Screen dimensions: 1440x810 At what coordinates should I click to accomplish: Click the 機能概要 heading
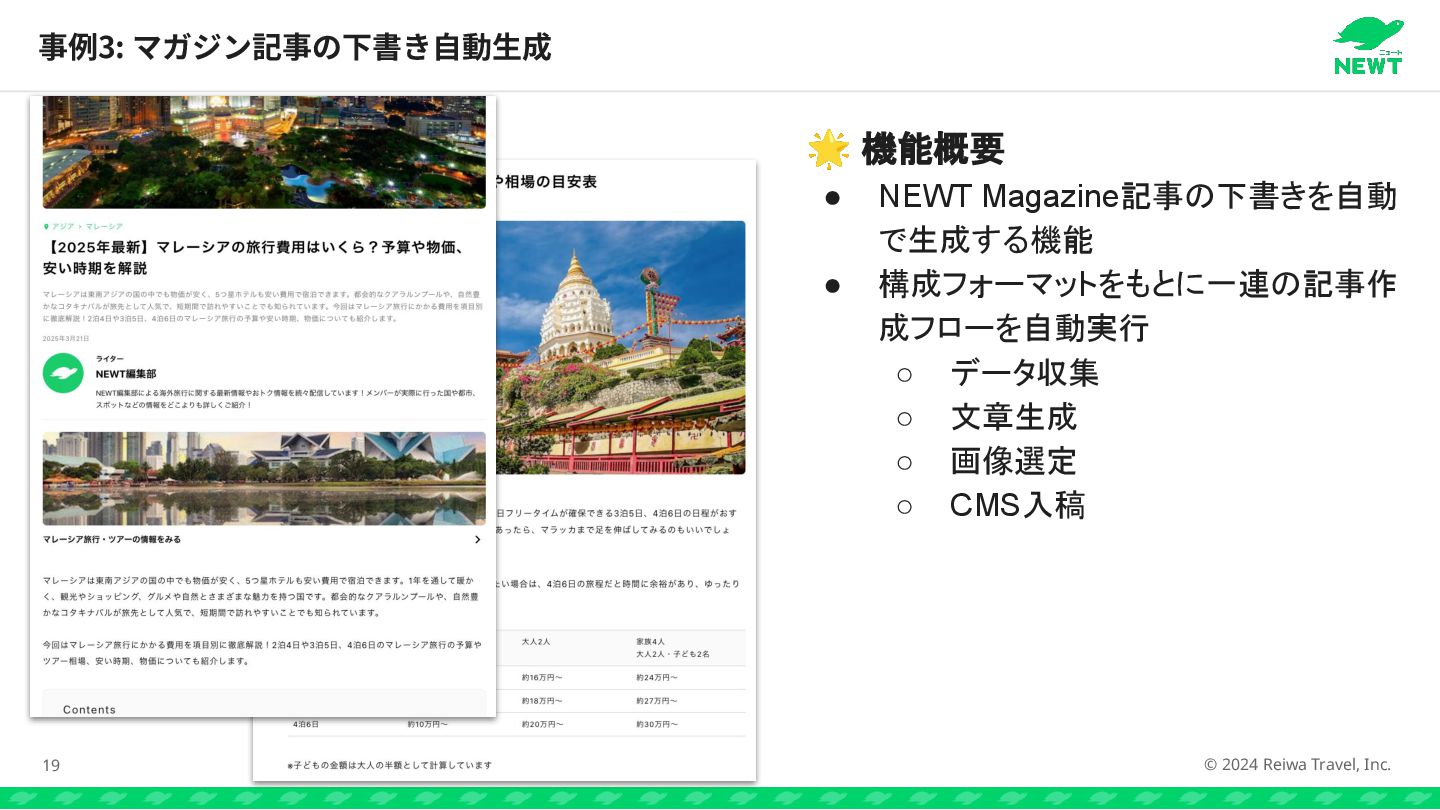(x=932, y=150)
